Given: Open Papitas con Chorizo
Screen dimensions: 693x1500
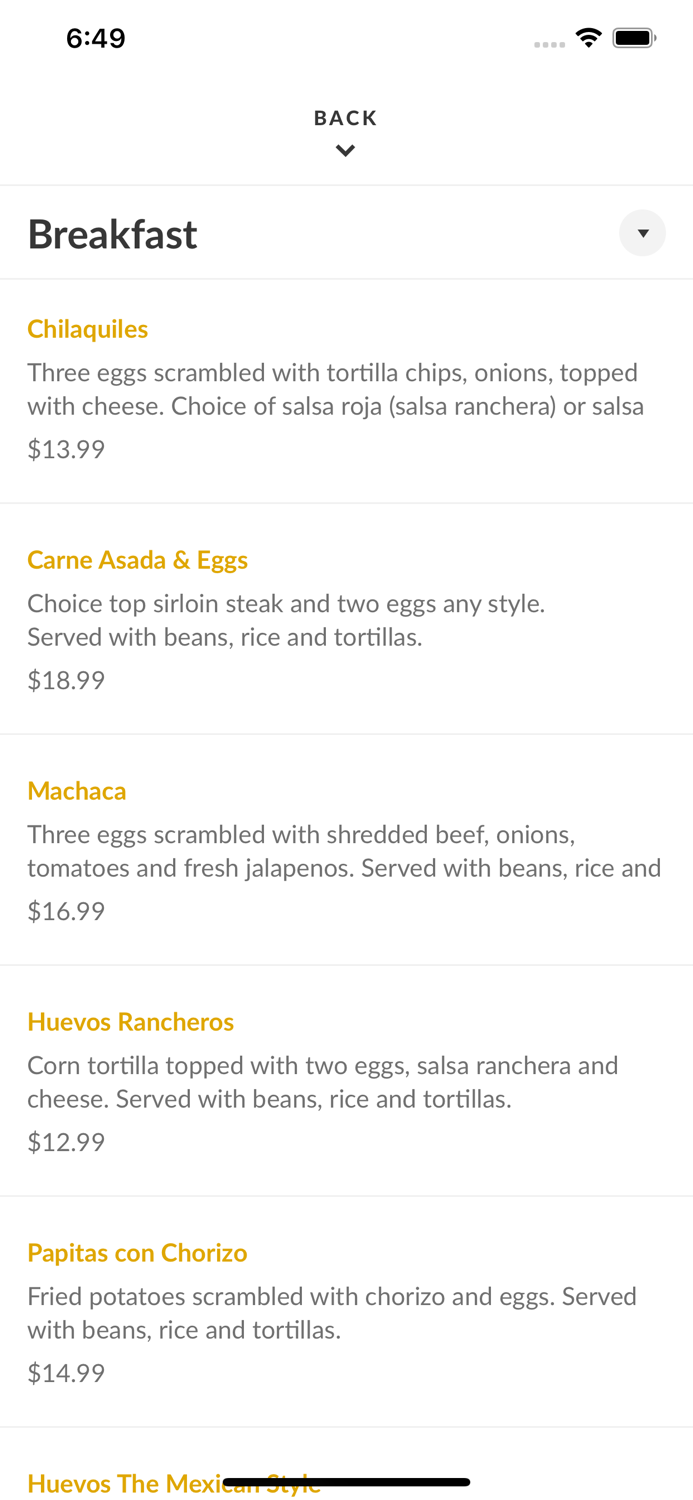Looking at the screenshot, I should point(137,1253).
